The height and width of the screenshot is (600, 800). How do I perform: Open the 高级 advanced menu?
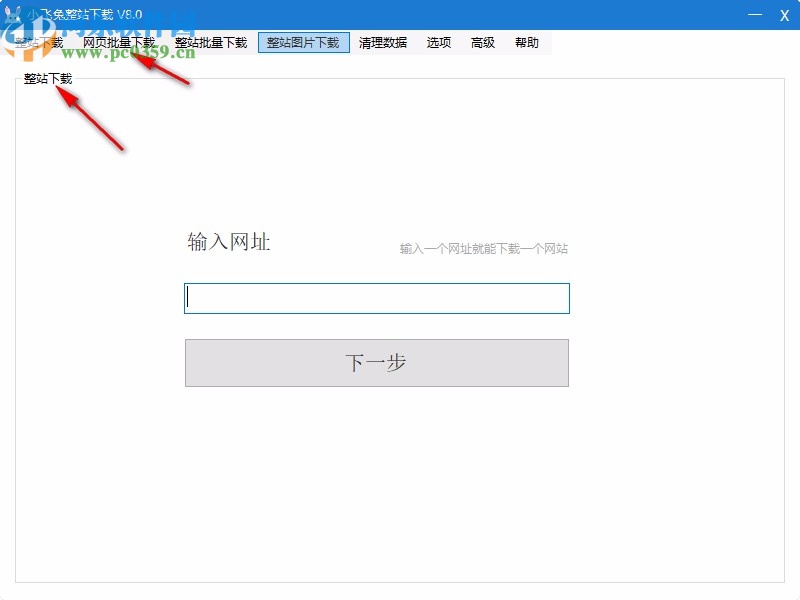coord(483,42)
